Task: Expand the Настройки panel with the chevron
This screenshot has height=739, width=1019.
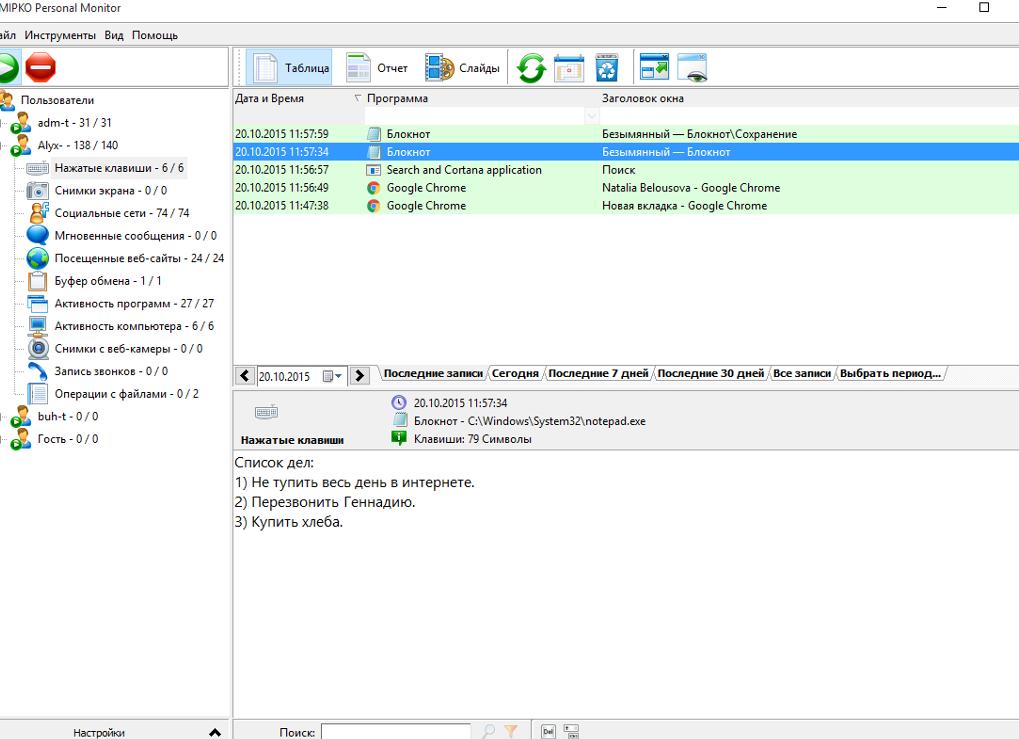Action: 215,733
